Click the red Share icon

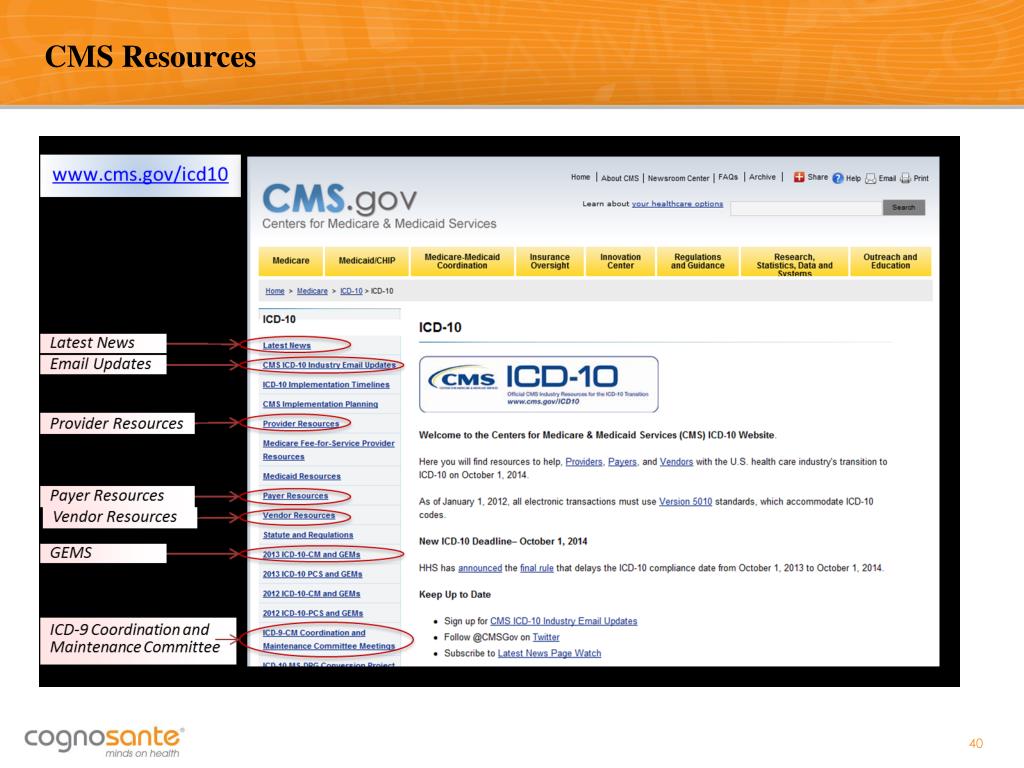(799, 177)
